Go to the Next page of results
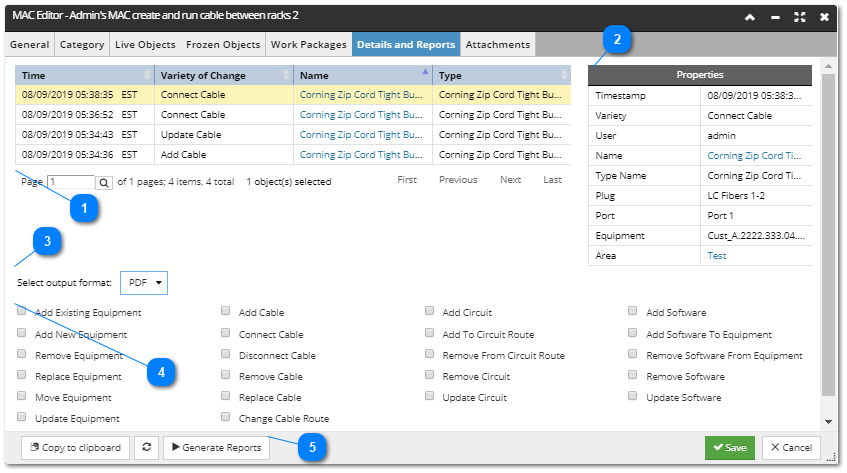Viewport: 847px width, 473px height. pos(510,180)
